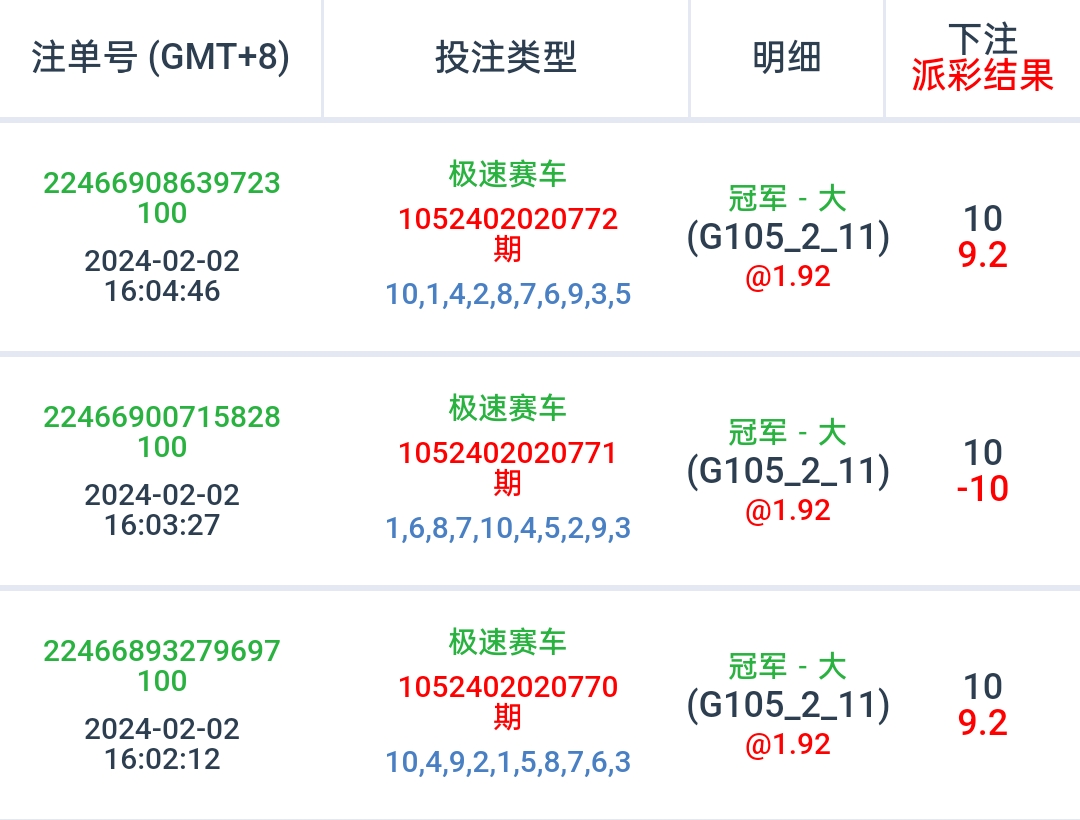1080x820 pixels.
Task: Click result numbers 10,4,9,2,1,5,8,7,6,3
Action: (x=508, y=762)
